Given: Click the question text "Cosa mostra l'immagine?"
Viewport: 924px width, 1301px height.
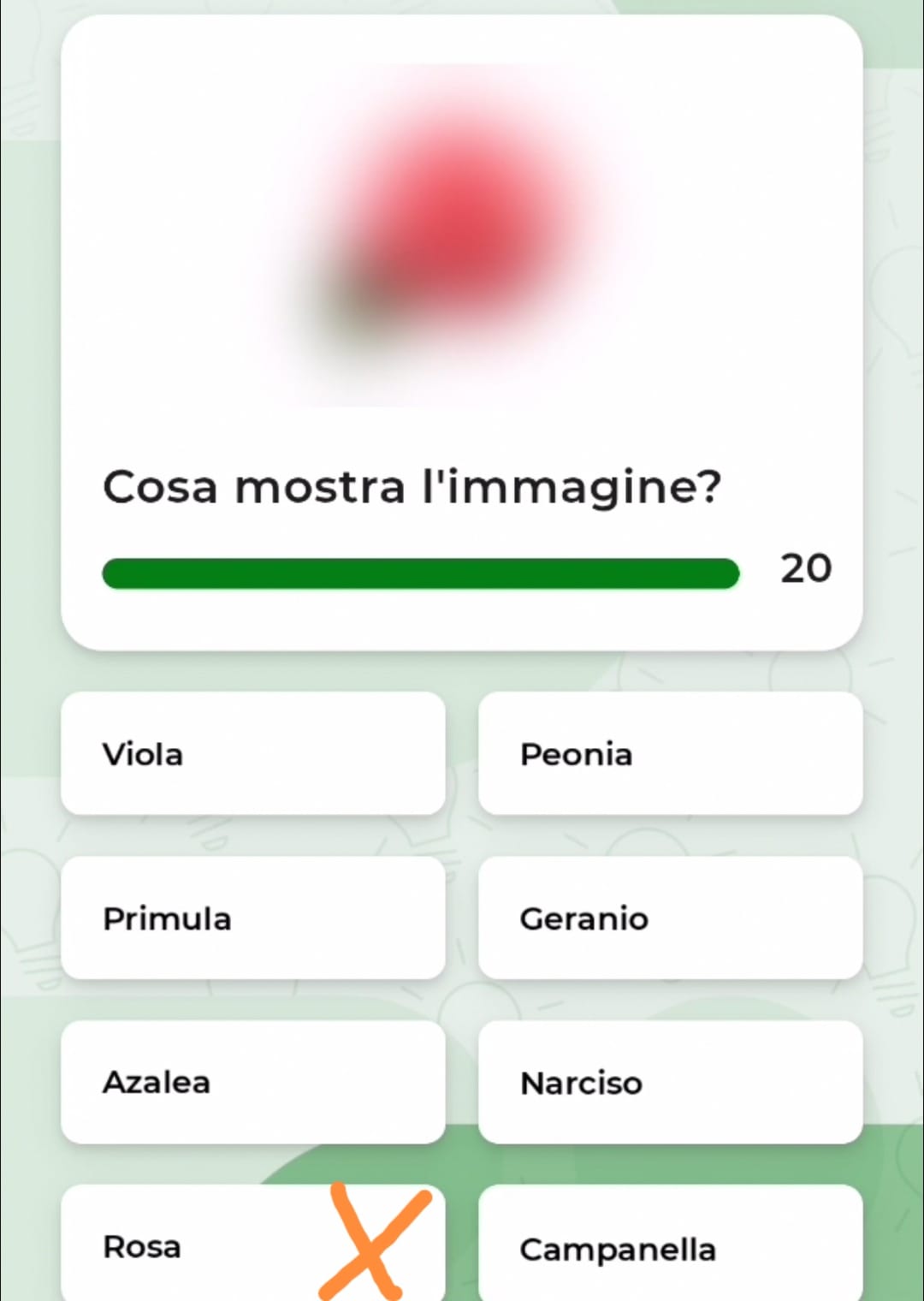Looking at the screenshot, I should pyautogui.click(x=412, y=487).
